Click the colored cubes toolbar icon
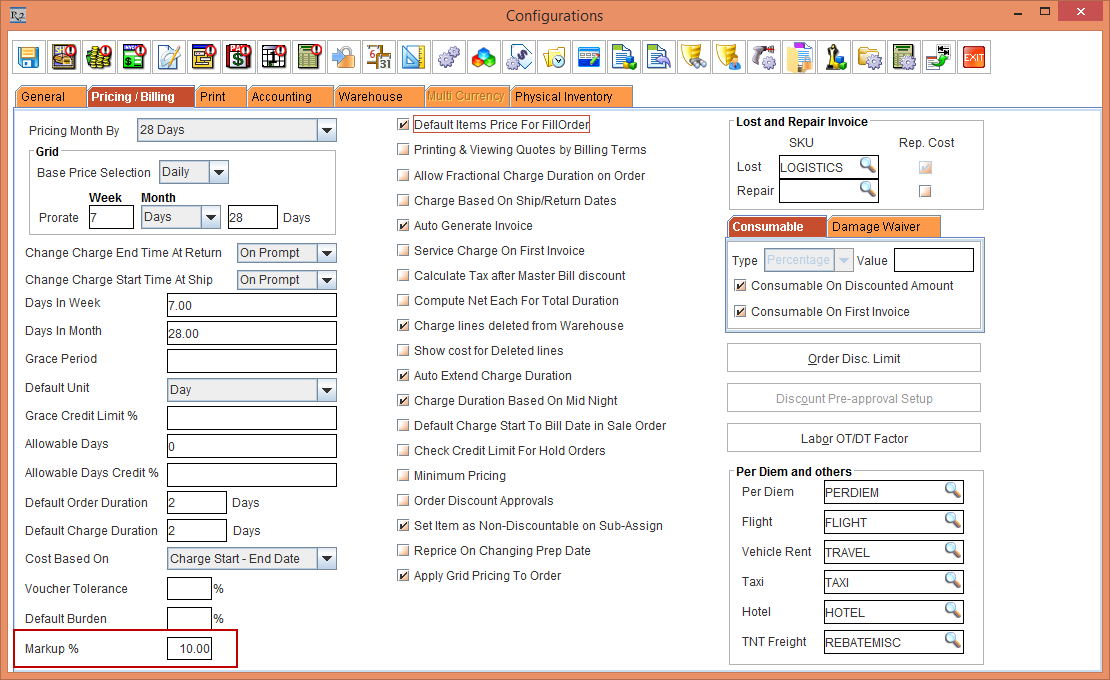The width and height of the screenshot is (1110, 680). click(483, 58)
